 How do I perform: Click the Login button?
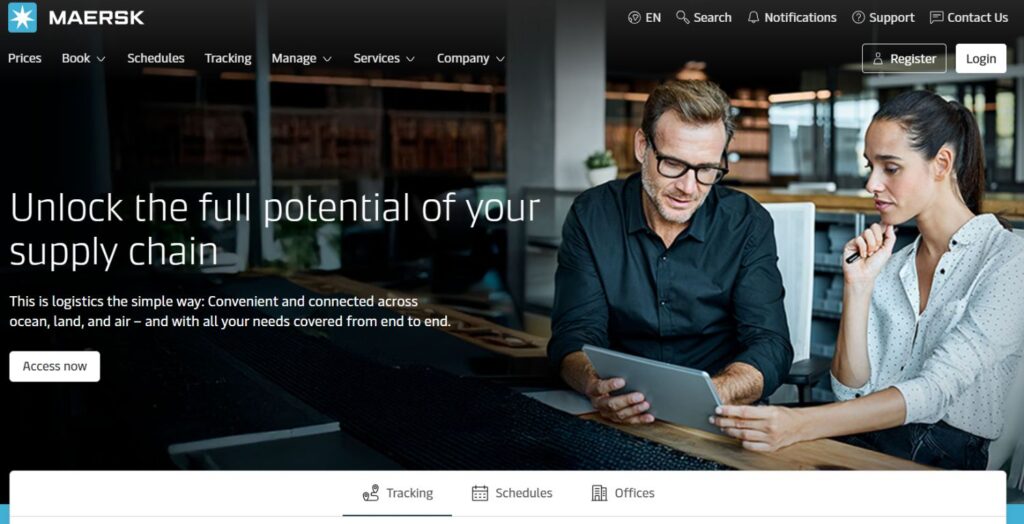(x=981, y=59)
